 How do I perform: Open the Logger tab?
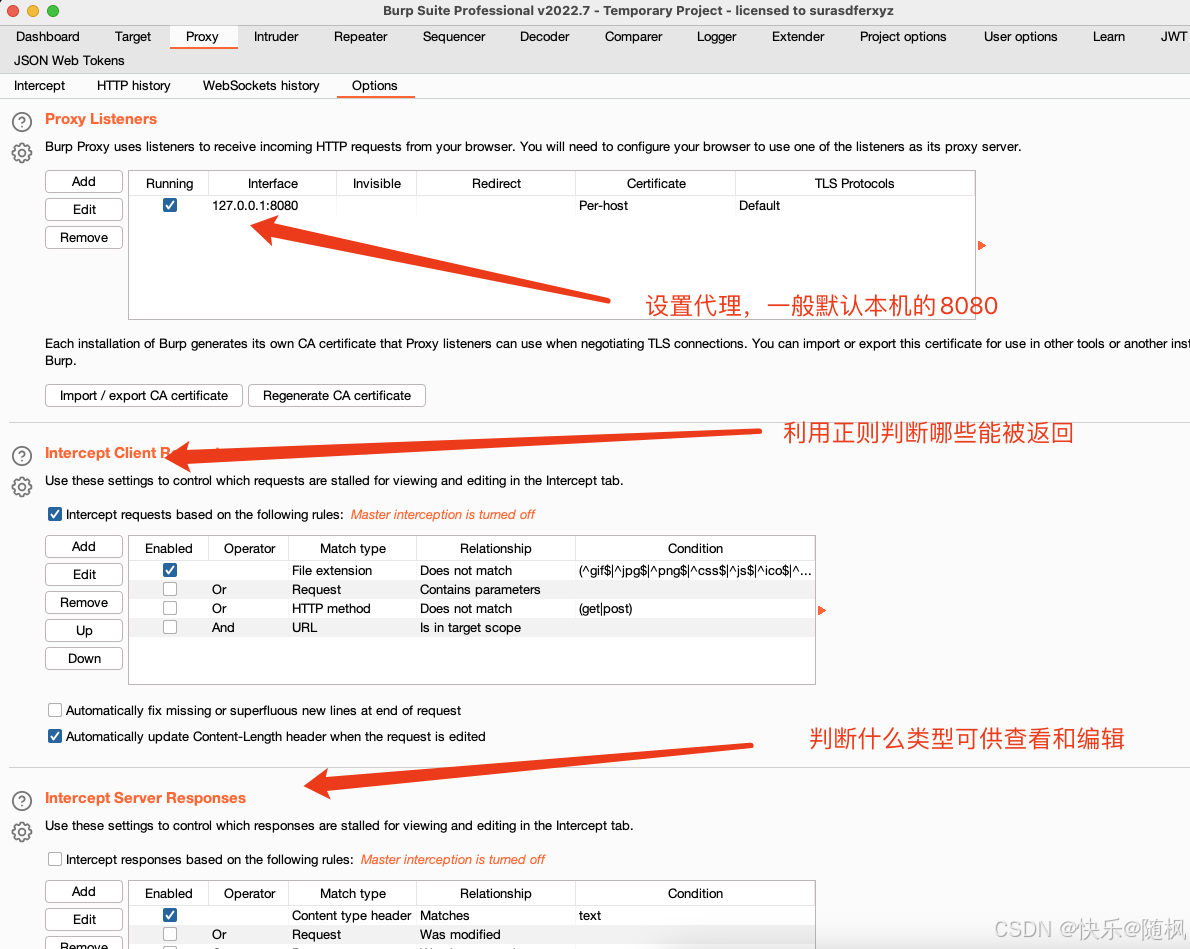716,36
